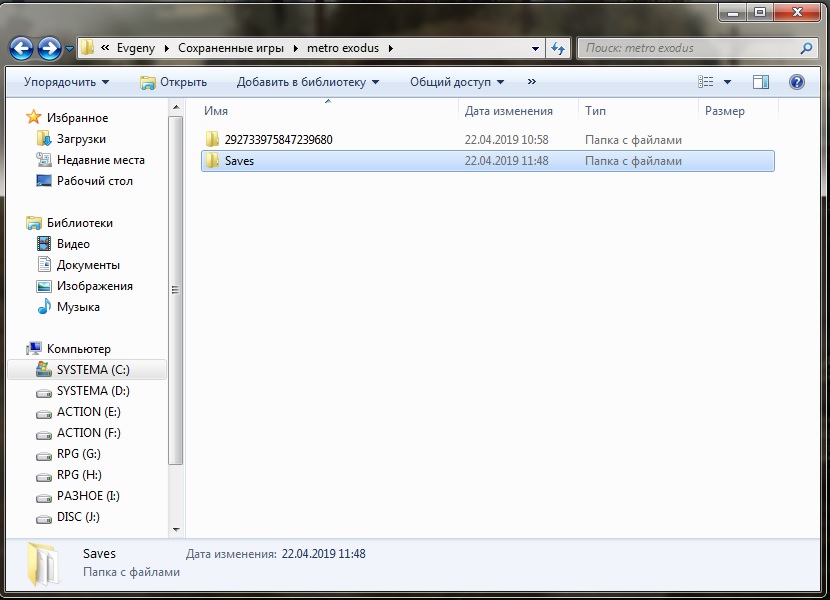Open Help with the question mark icon
The width and height of the screenshot is (830, 600).
point(797,82)
